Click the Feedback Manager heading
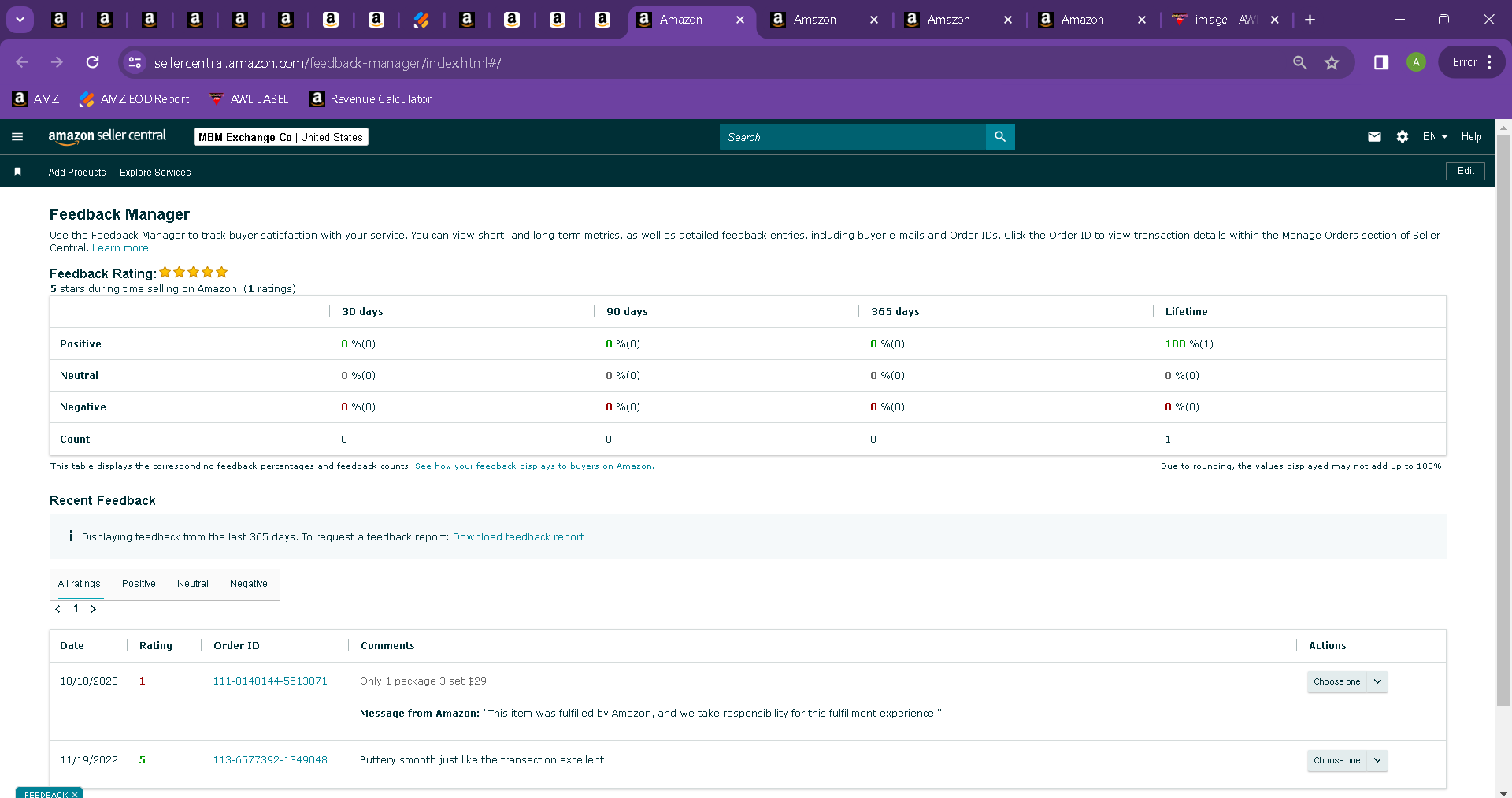The image size is (1512, 798). click(x=120, y=214)
